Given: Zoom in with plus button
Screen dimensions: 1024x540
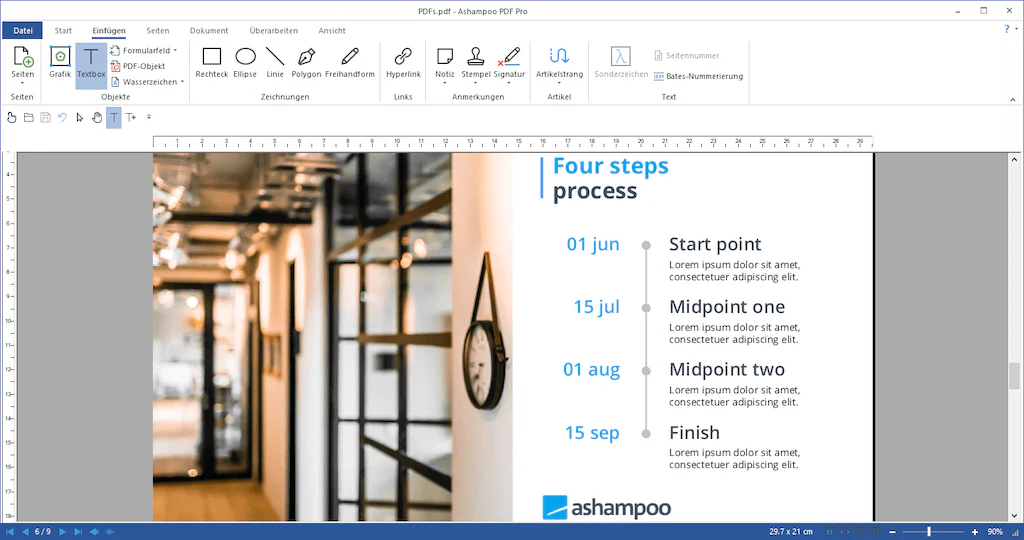Looking at the screenshot, I should coord(975,532).
